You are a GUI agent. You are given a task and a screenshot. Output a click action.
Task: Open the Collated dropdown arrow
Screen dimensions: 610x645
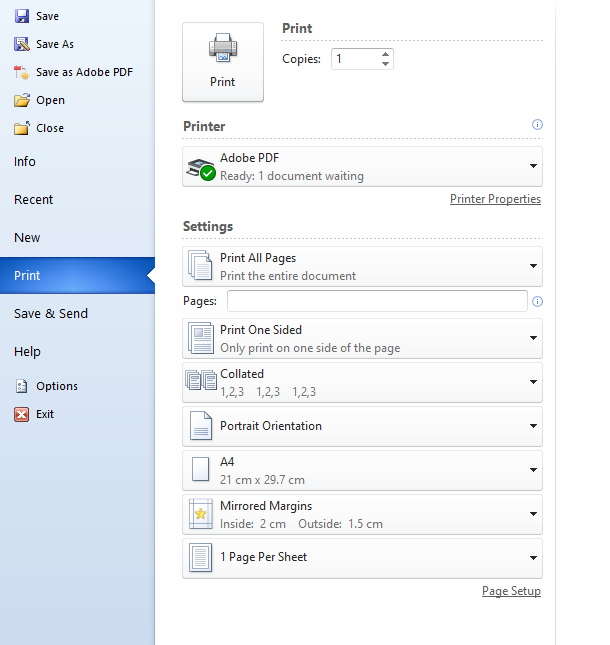tap(533, 382)
